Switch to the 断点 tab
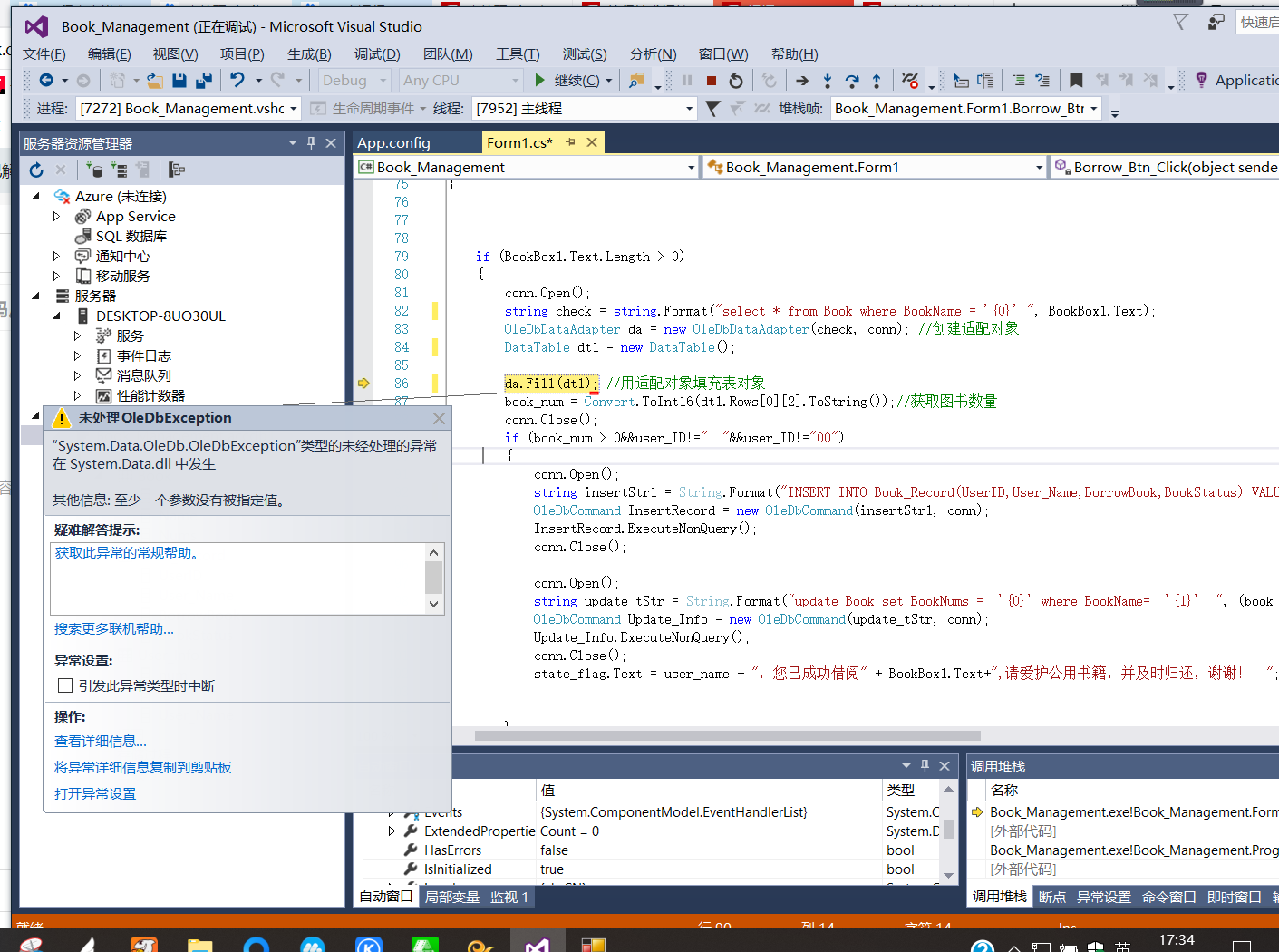This screenshot has height=952, width=1279. tap(1052, 897)
